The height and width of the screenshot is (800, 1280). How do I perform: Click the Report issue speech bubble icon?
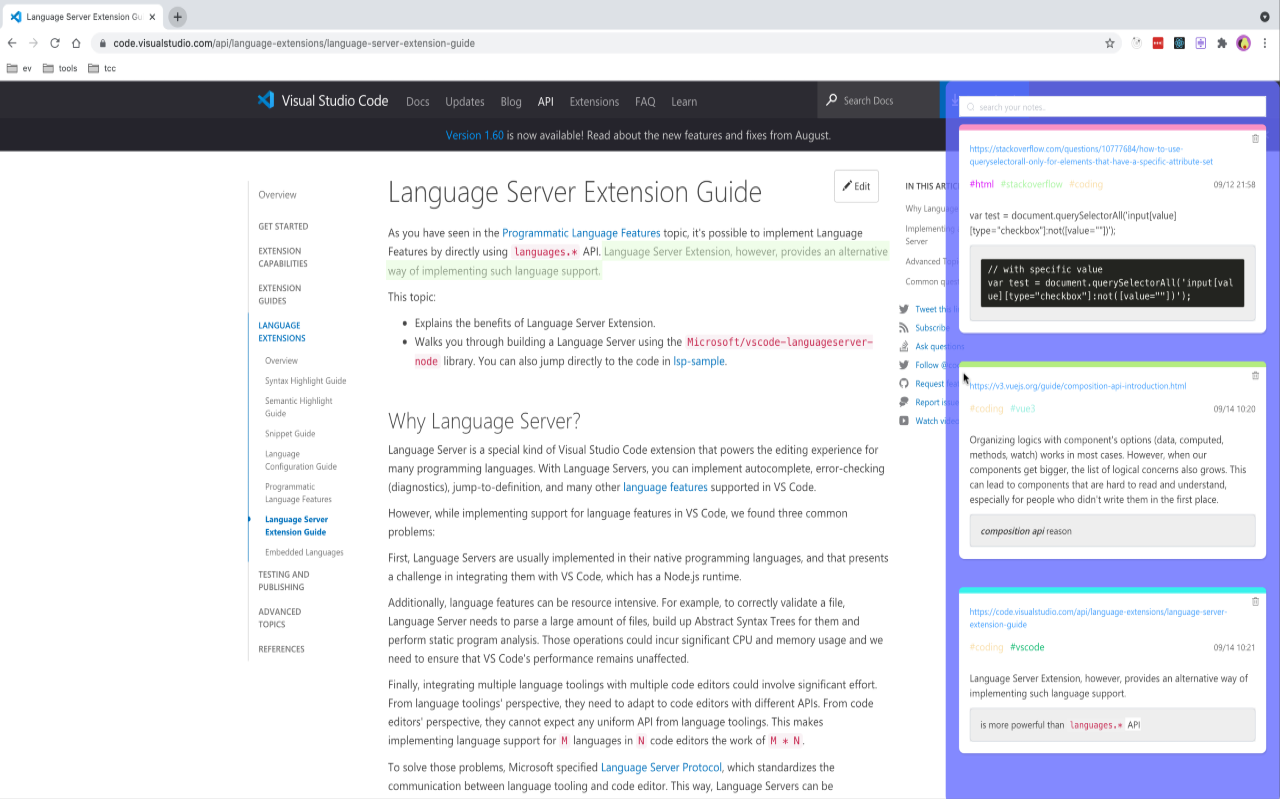pos(904,402)
